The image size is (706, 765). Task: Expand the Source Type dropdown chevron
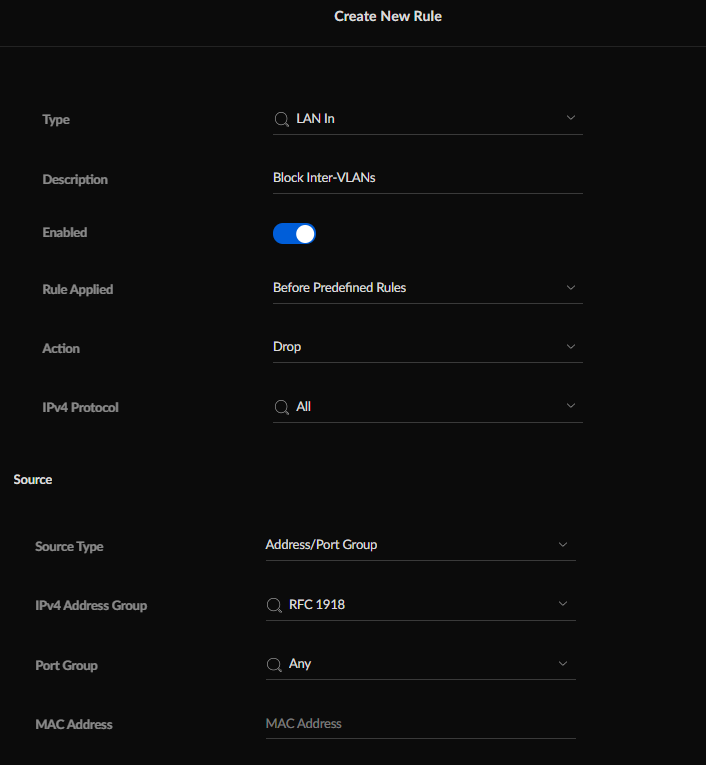(563, 545)
